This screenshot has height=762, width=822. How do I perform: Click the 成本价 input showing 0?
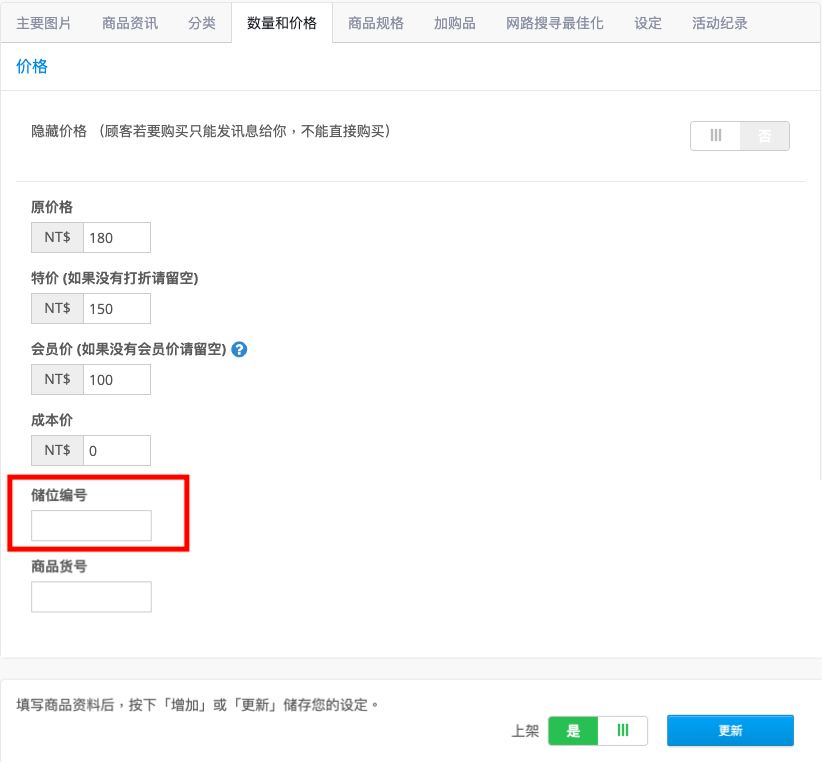[116, 450]
